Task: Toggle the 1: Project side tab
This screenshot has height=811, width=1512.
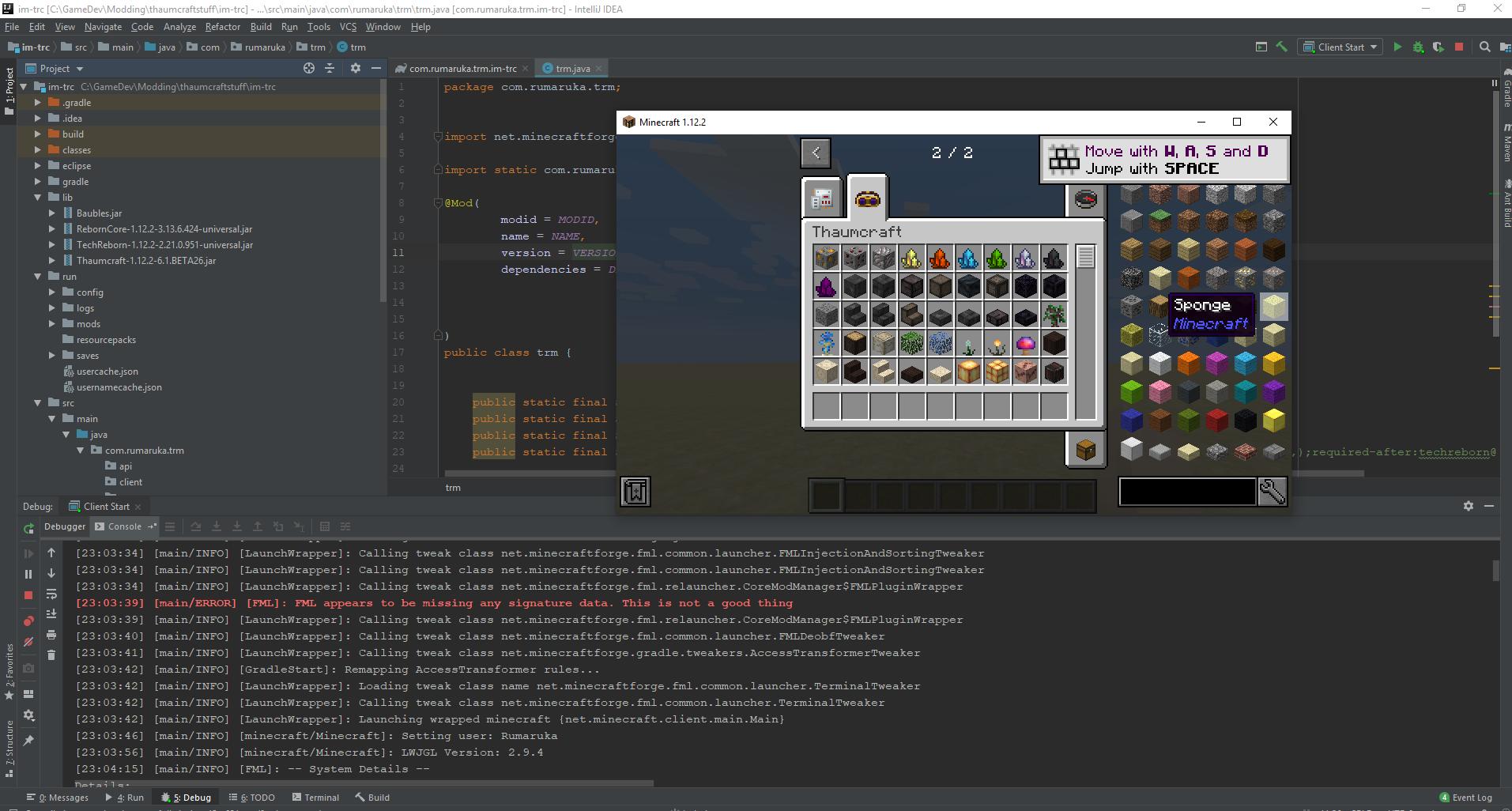Action: click(x=9, y=92)
